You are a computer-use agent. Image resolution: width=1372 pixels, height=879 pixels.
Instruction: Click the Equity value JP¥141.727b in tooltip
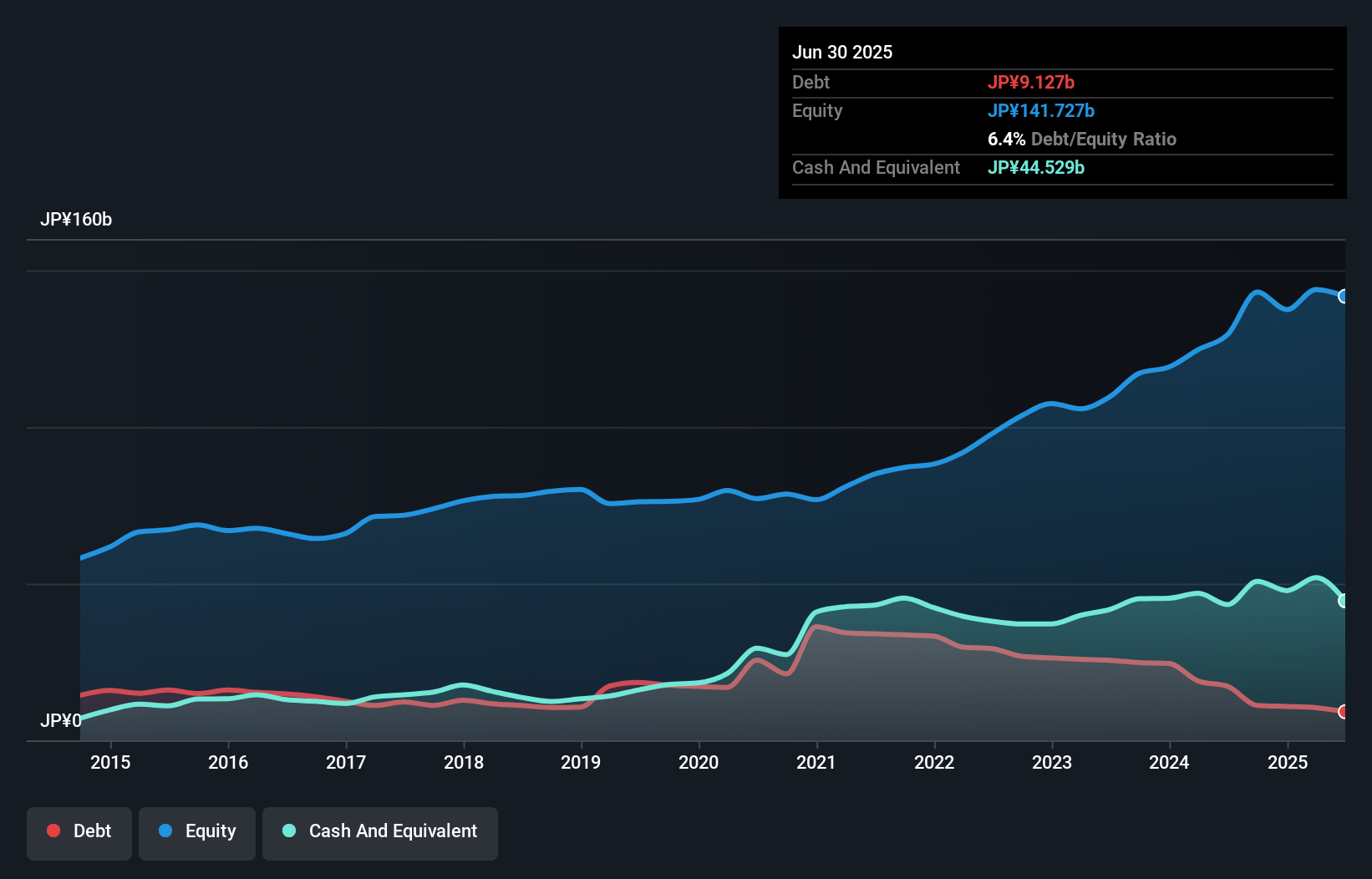click(1041, 111)
